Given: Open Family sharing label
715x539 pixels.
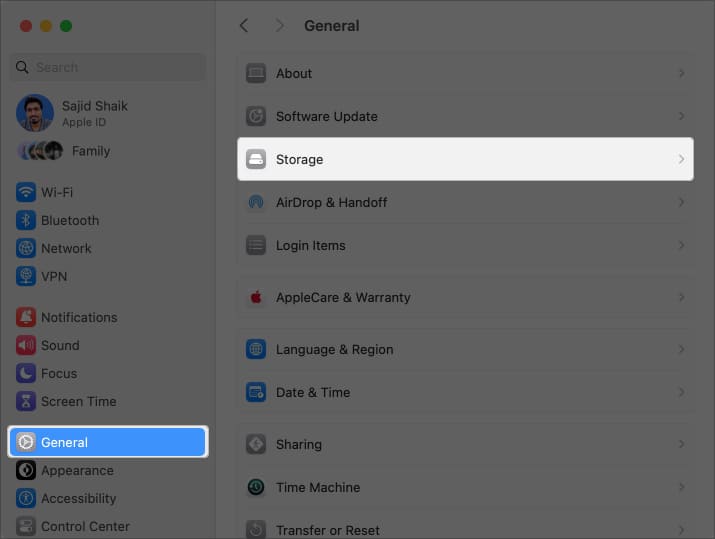Looking at the screenshot, I should [91, 150].
